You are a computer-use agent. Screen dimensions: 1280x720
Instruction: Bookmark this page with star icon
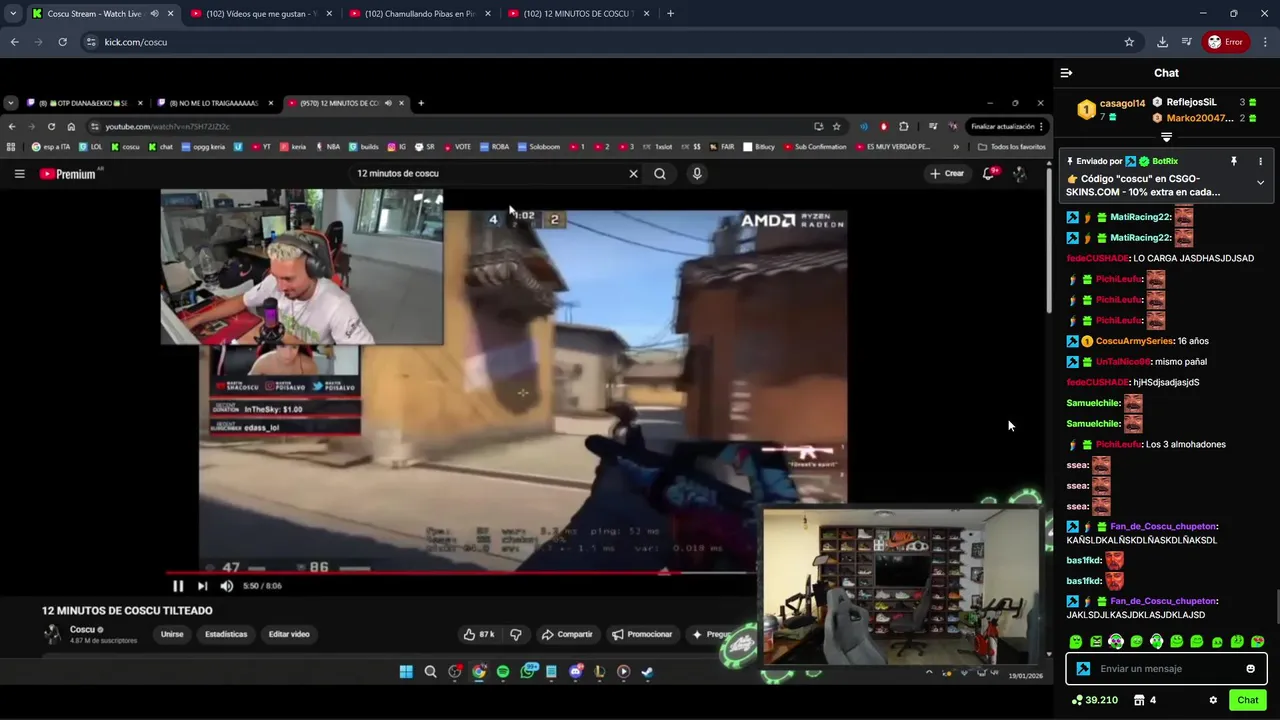1129,42
